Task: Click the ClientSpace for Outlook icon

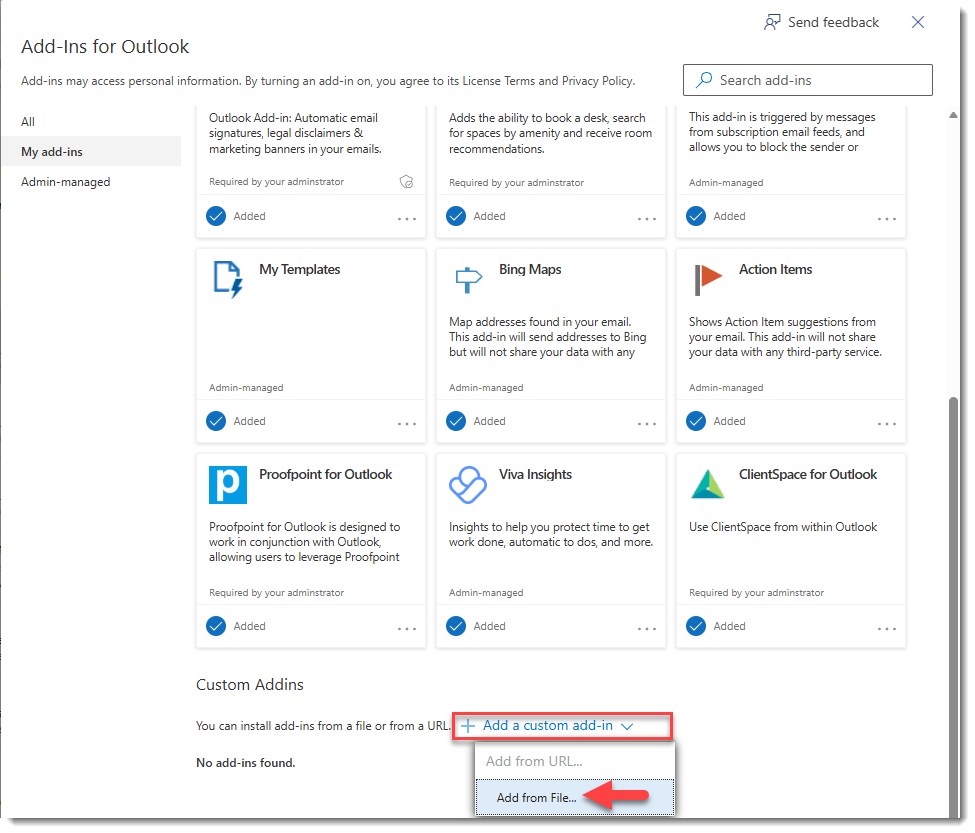Action: 708,485
